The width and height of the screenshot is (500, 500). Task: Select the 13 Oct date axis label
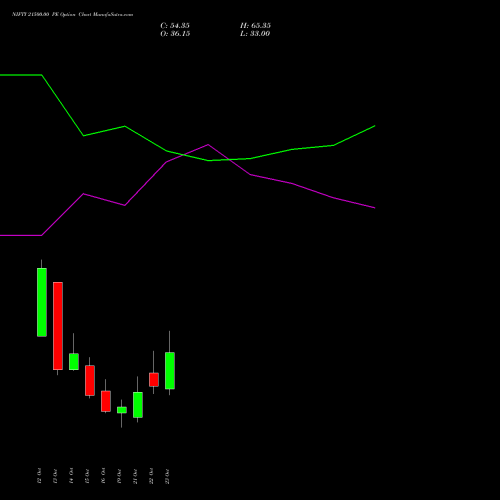55,476
